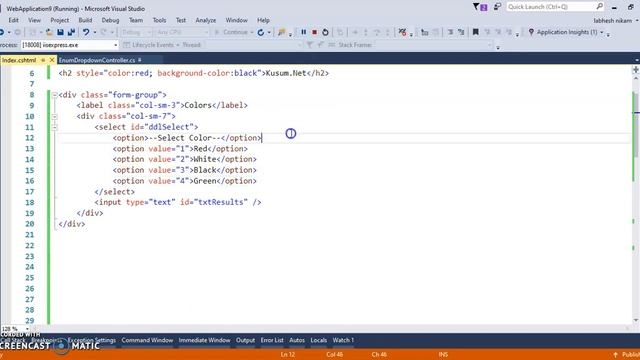This screenshot has width=640, height=360.
Task: Click the browser Refresh icon in the toolbar
Action: (x=260, y=32)
